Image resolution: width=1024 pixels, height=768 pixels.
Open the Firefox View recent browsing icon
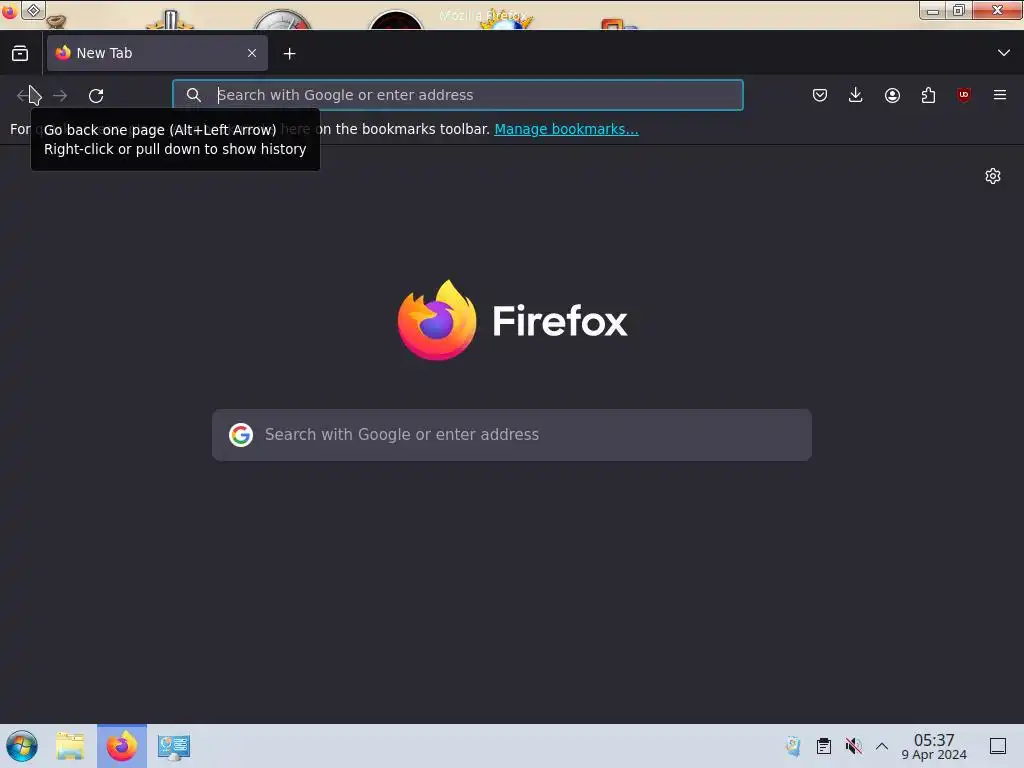20,54
